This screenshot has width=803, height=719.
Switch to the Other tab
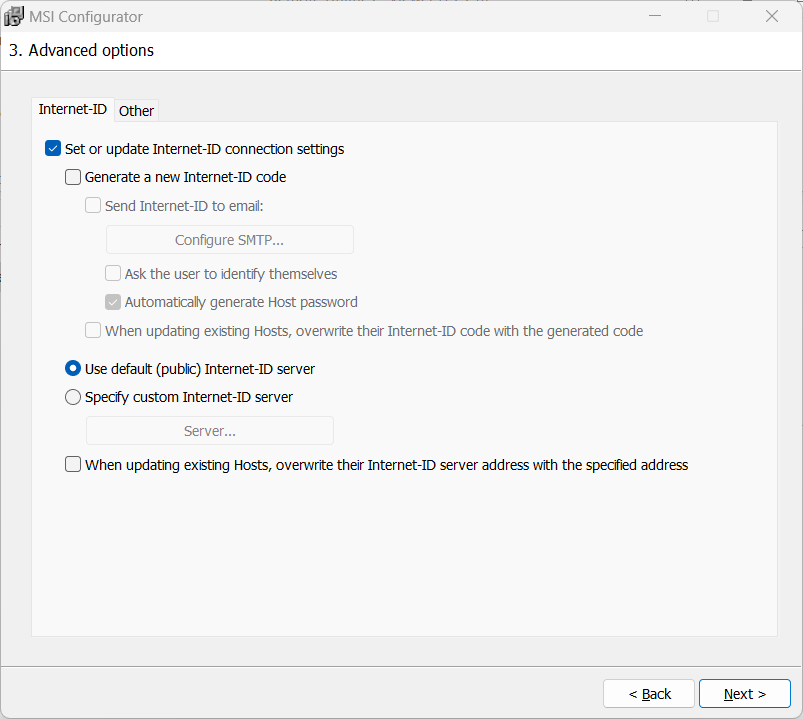(136, 111)
